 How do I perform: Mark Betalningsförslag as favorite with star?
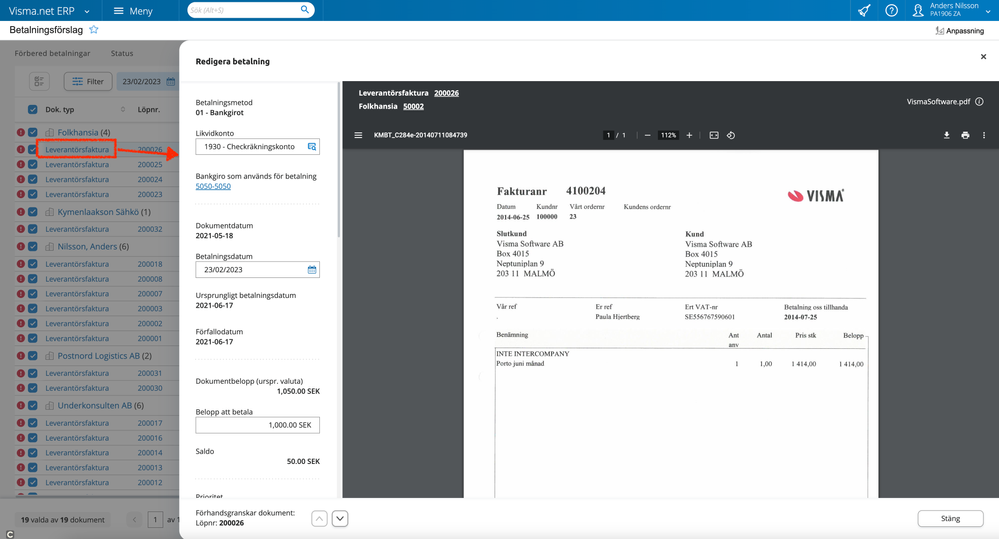click(x=94, y=29)
